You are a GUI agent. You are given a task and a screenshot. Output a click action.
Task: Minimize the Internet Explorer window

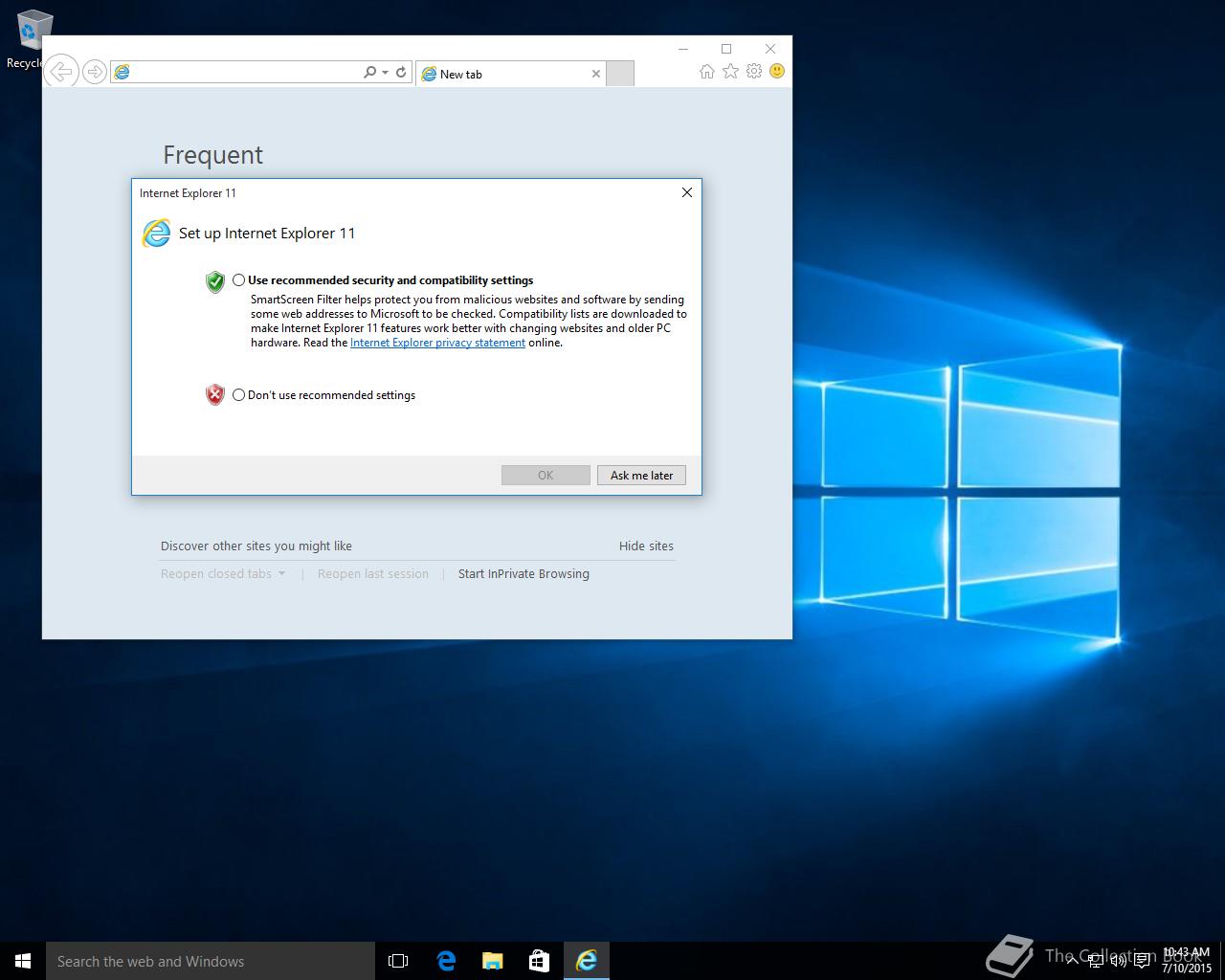(x=683, y=49)
